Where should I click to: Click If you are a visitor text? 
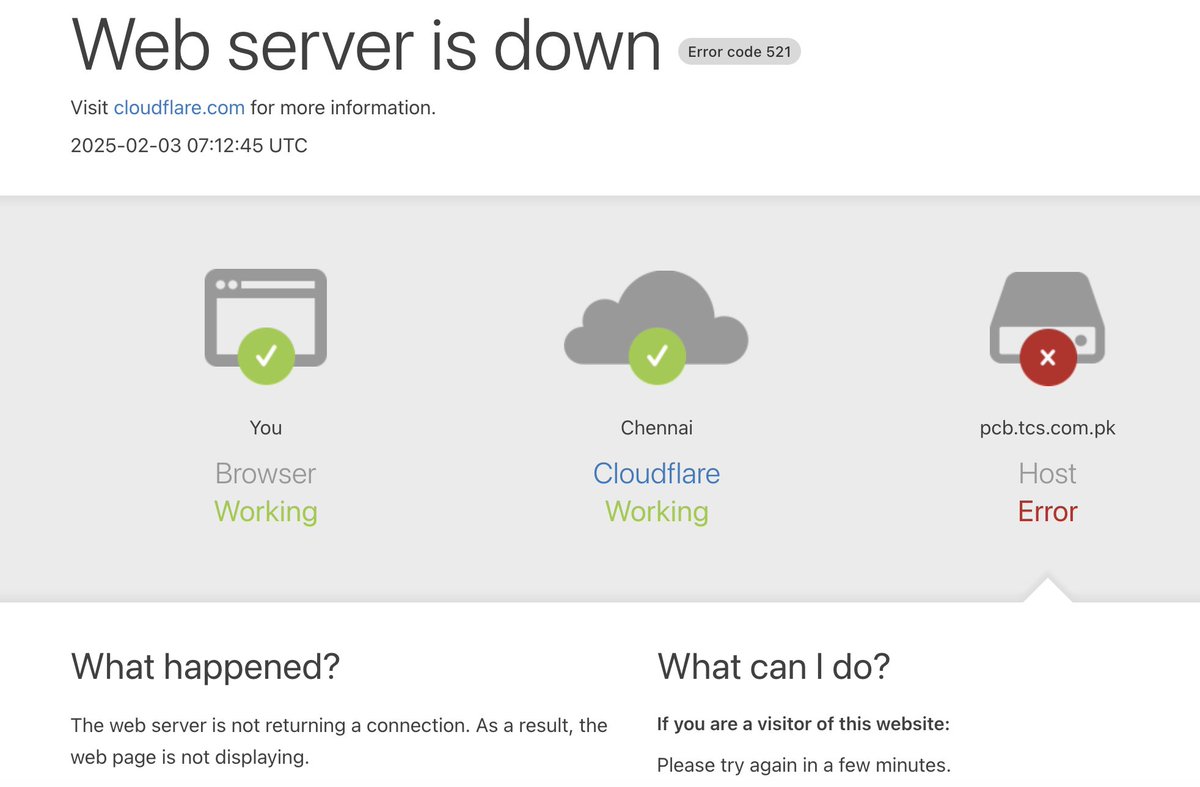point(803,724)
